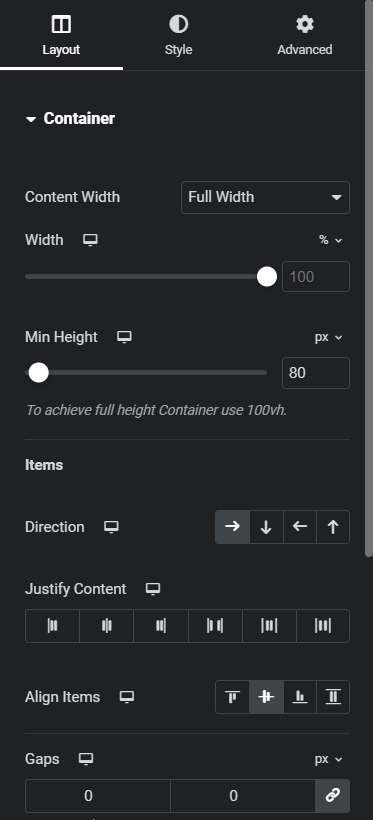Set direction to row with right arrow
The image size is (373, 820).
(232, 527)
